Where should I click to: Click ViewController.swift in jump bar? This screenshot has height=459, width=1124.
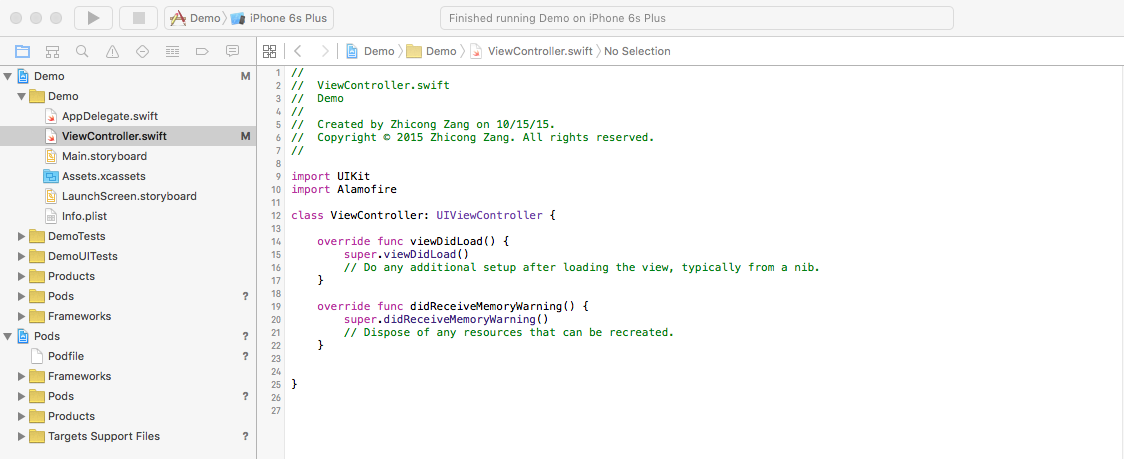click(531, 51)
